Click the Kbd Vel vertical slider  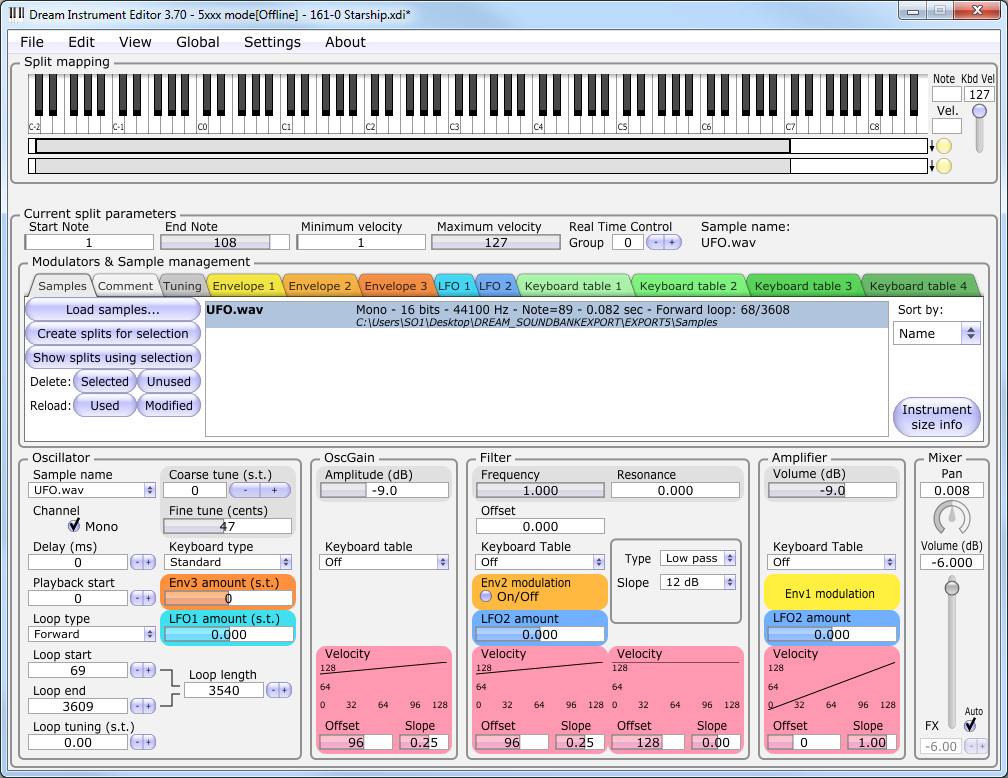pyautogui.click(x=979, y=129)
